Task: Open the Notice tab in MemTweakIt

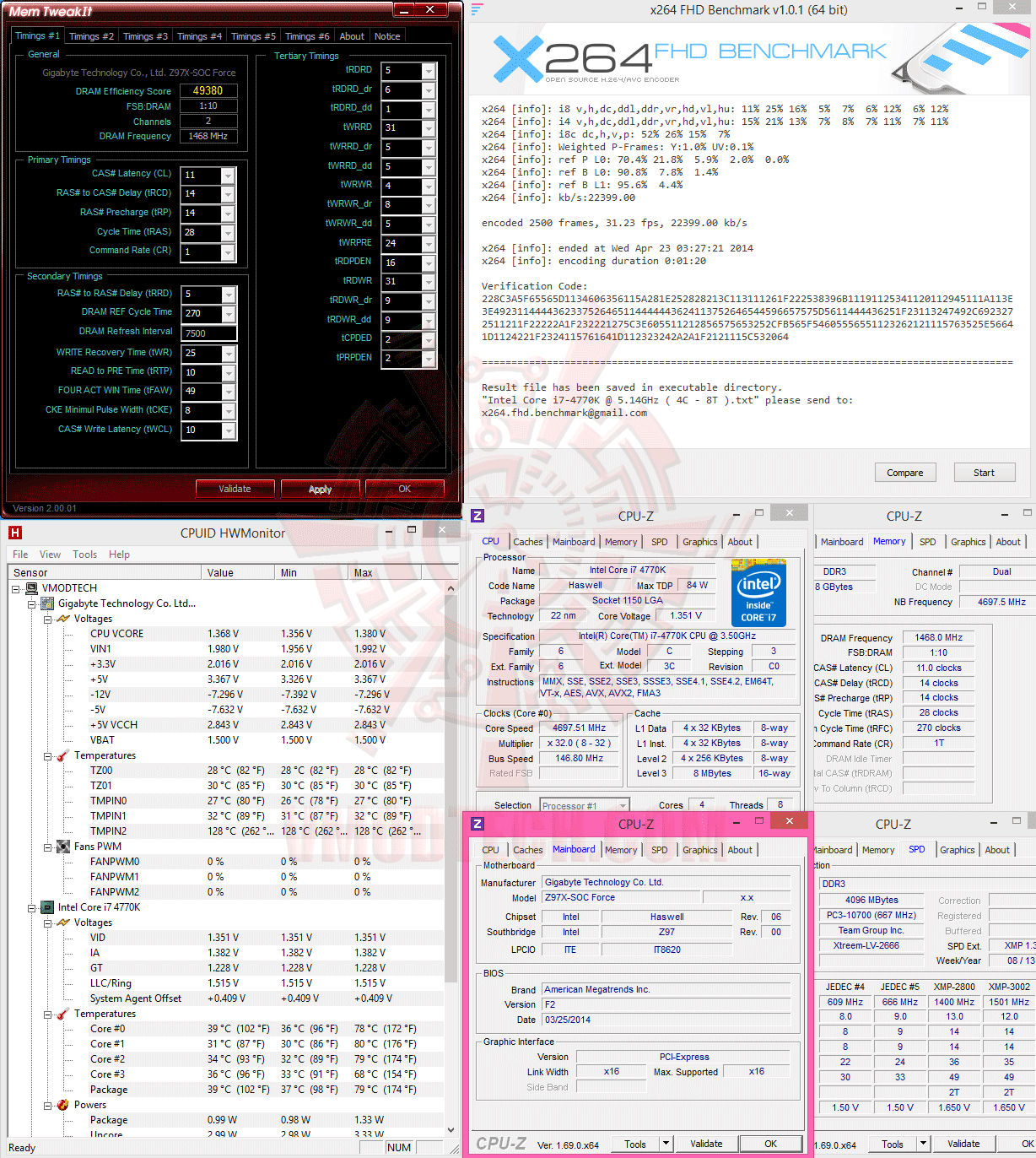Action: pyautogui.click(x=387, y=36)
